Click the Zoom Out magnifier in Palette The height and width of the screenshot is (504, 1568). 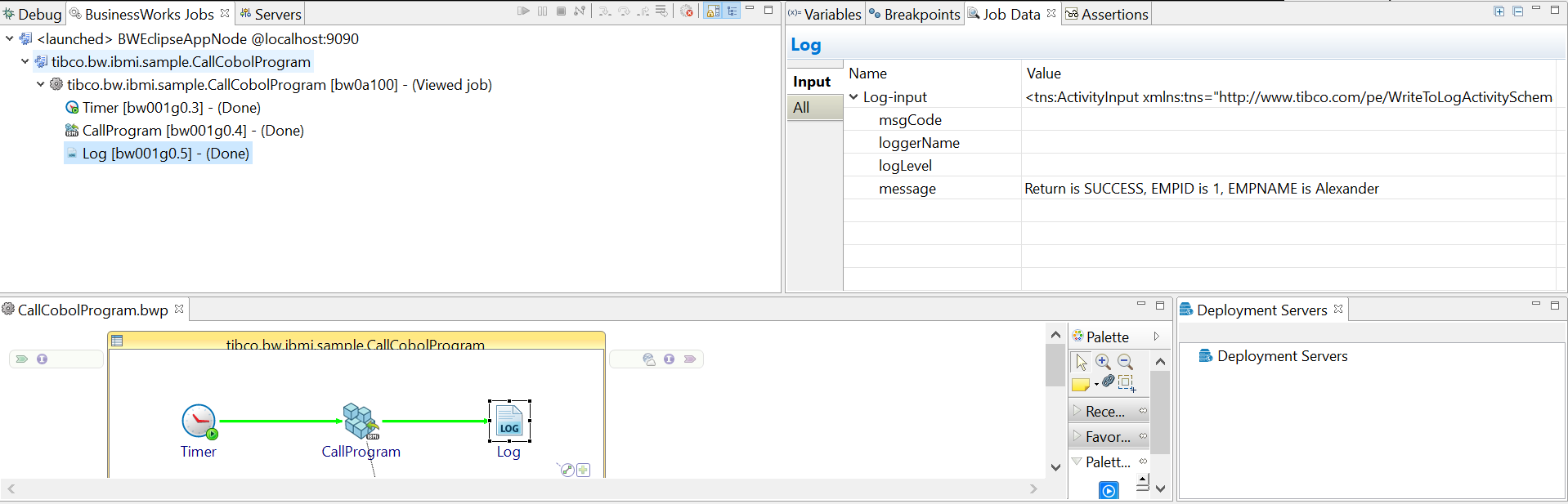coord(1125,362)
